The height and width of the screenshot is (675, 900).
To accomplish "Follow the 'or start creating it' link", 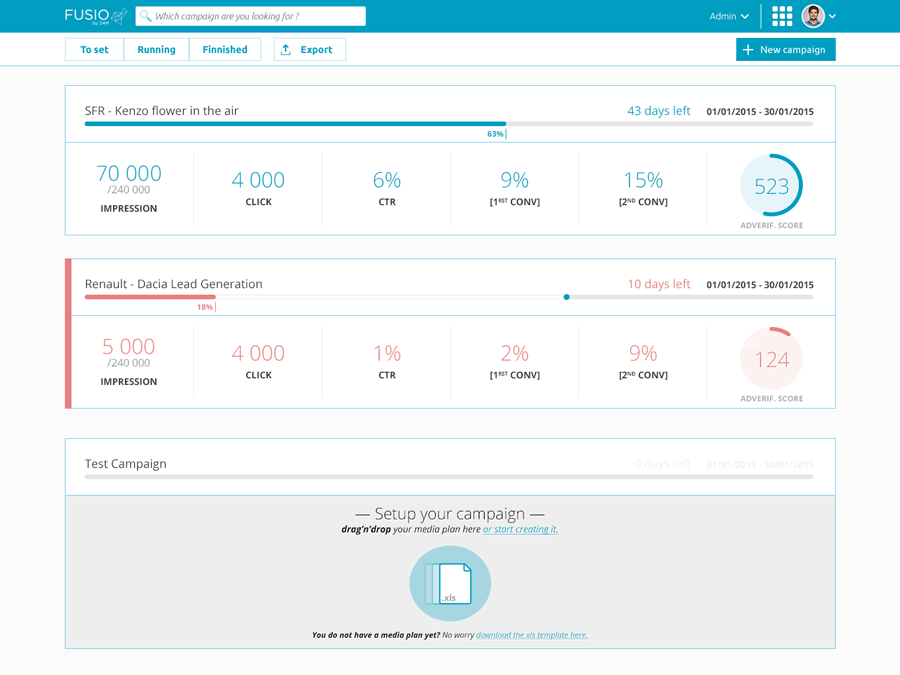I will point(520,529).
